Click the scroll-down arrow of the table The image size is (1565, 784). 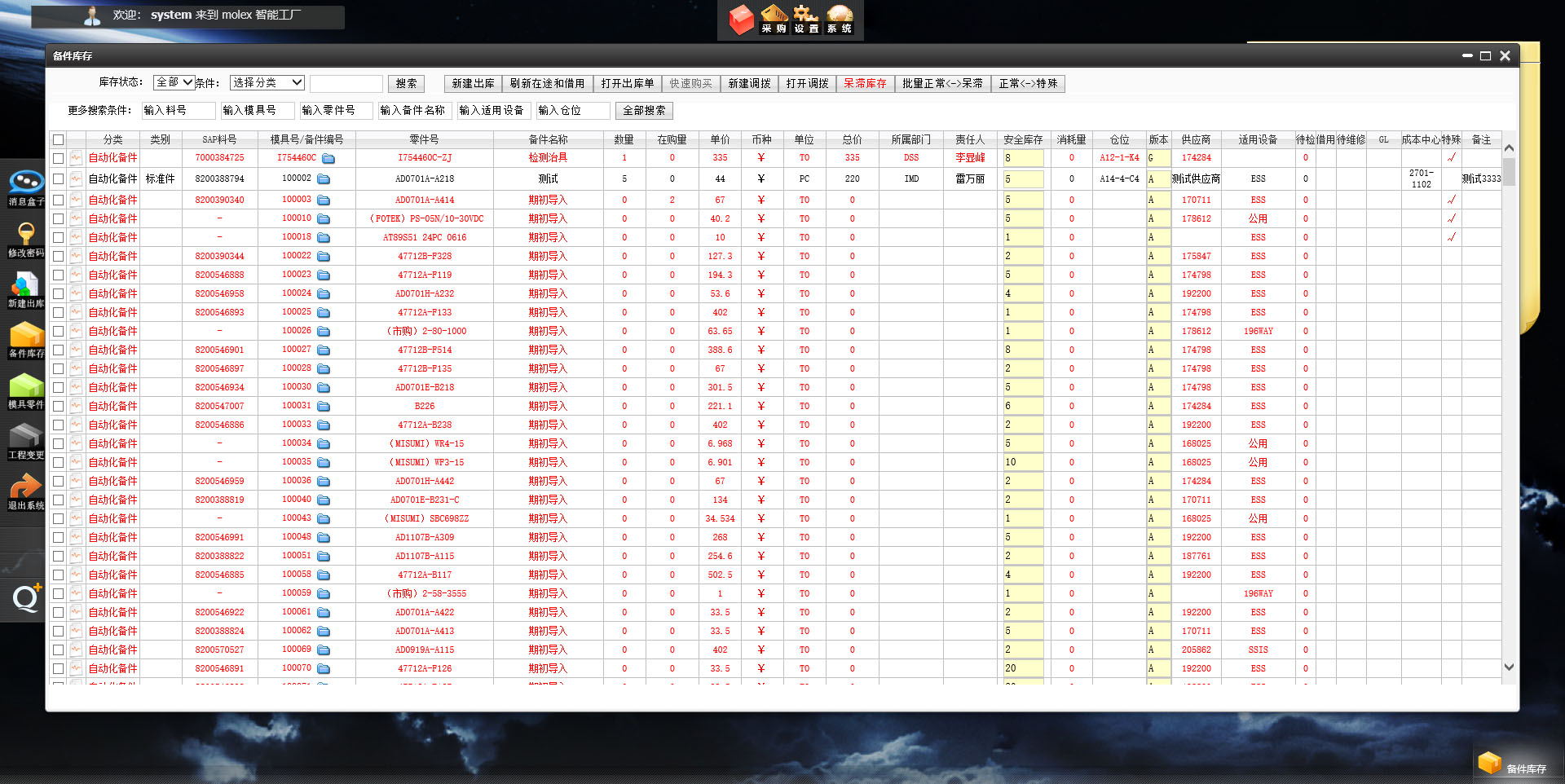[x=1509, y=667]
